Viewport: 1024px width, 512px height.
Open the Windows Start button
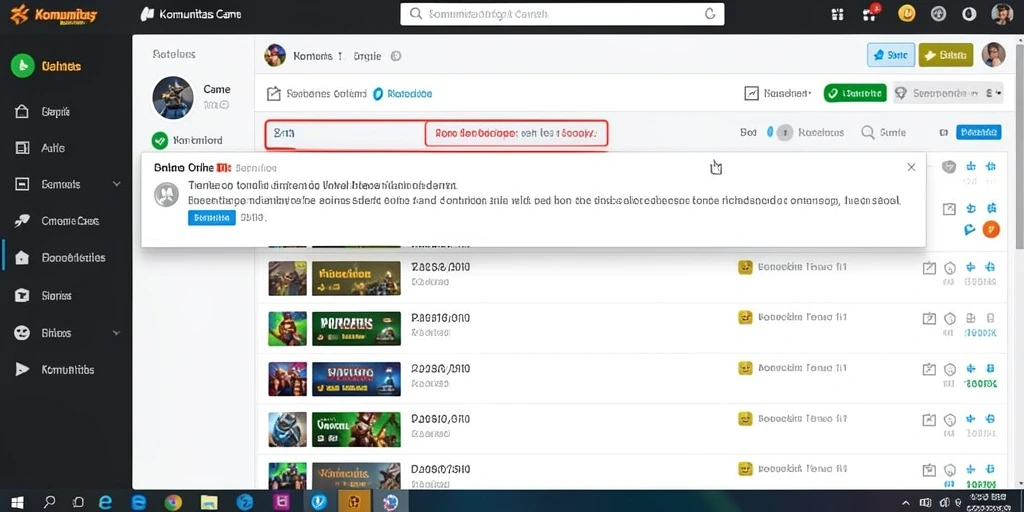(x=17, y=502)
